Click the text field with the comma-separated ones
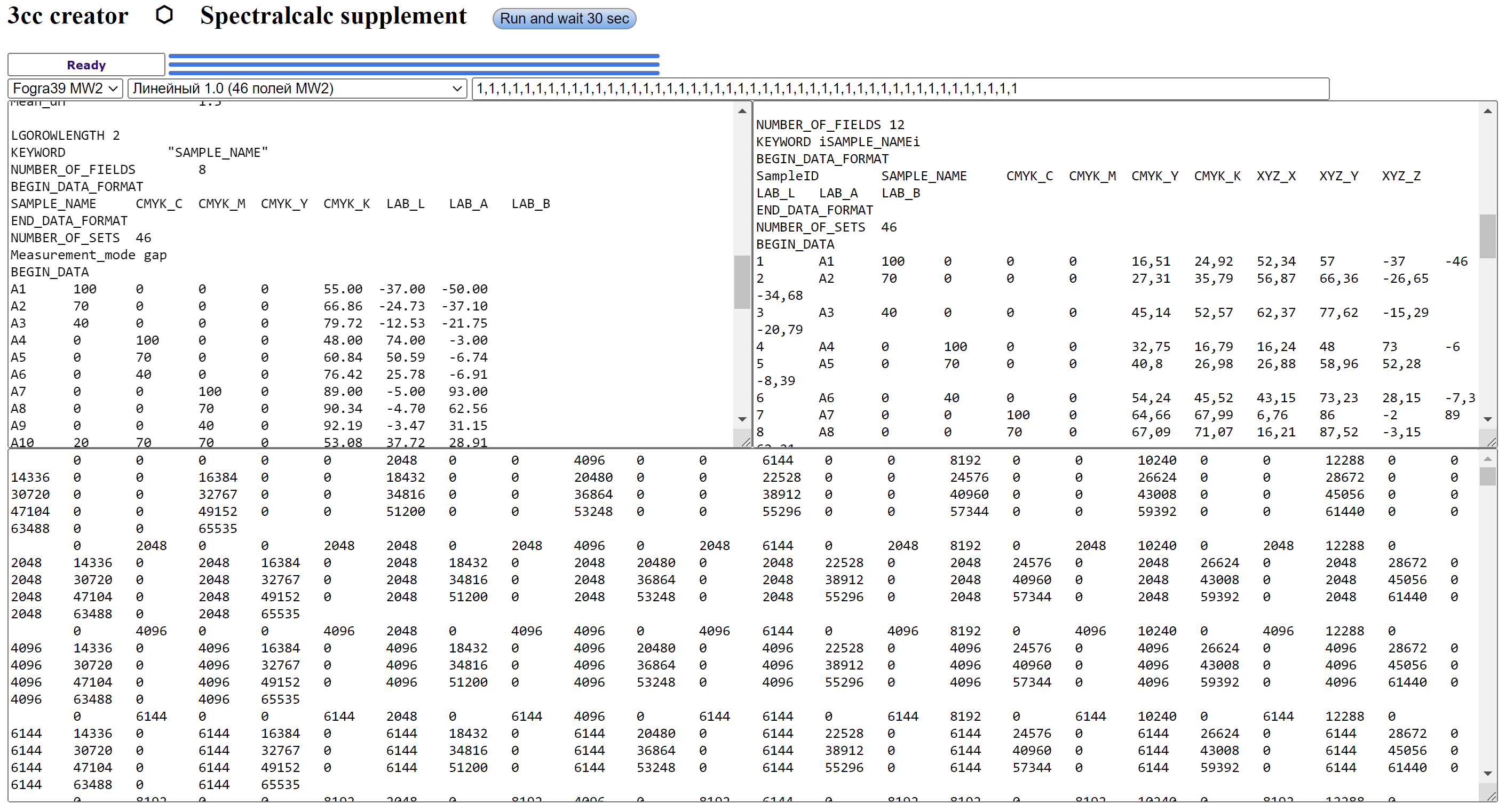This screenshot has height=812, width=1506. 900,88
